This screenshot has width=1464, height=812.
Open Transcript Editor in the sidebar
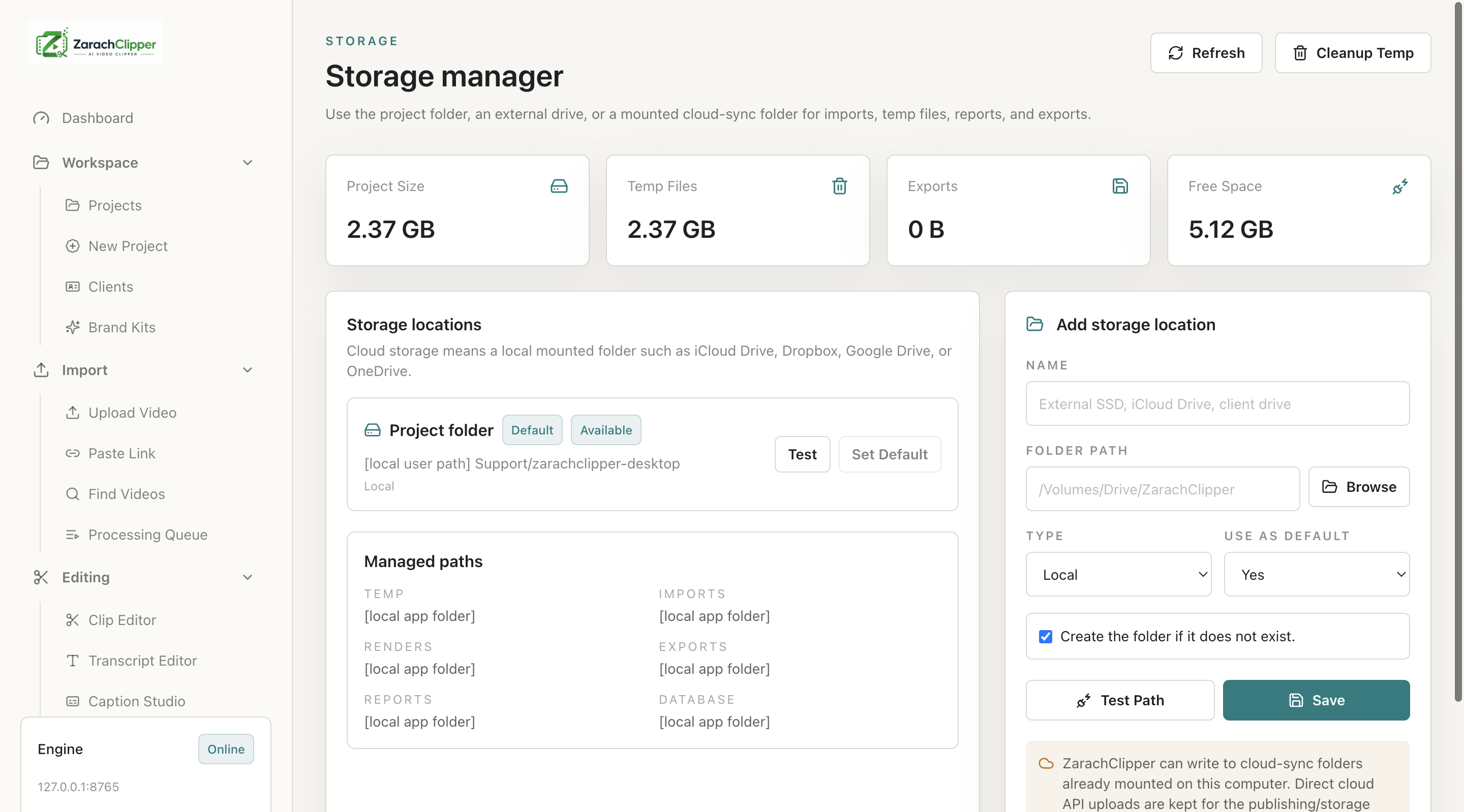pos(142,661)
